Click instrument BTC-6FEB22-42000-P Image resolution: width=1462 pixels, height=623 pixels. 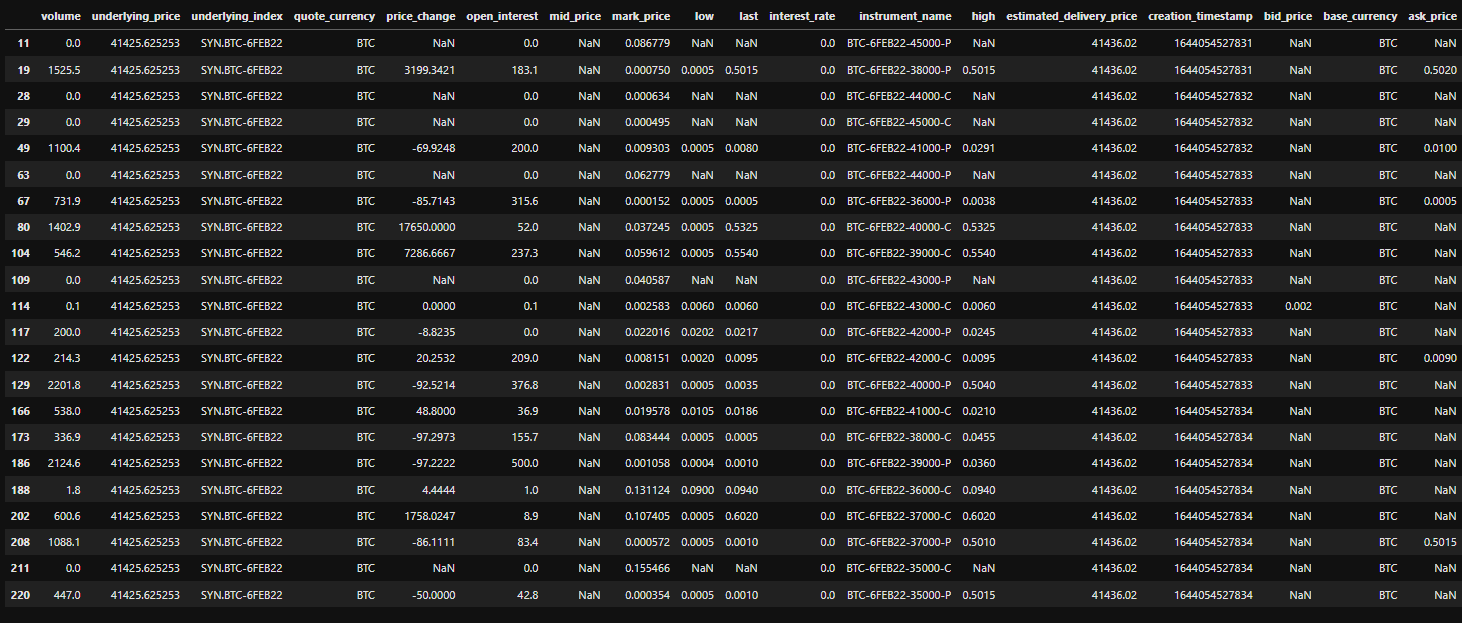click(899, 332)
